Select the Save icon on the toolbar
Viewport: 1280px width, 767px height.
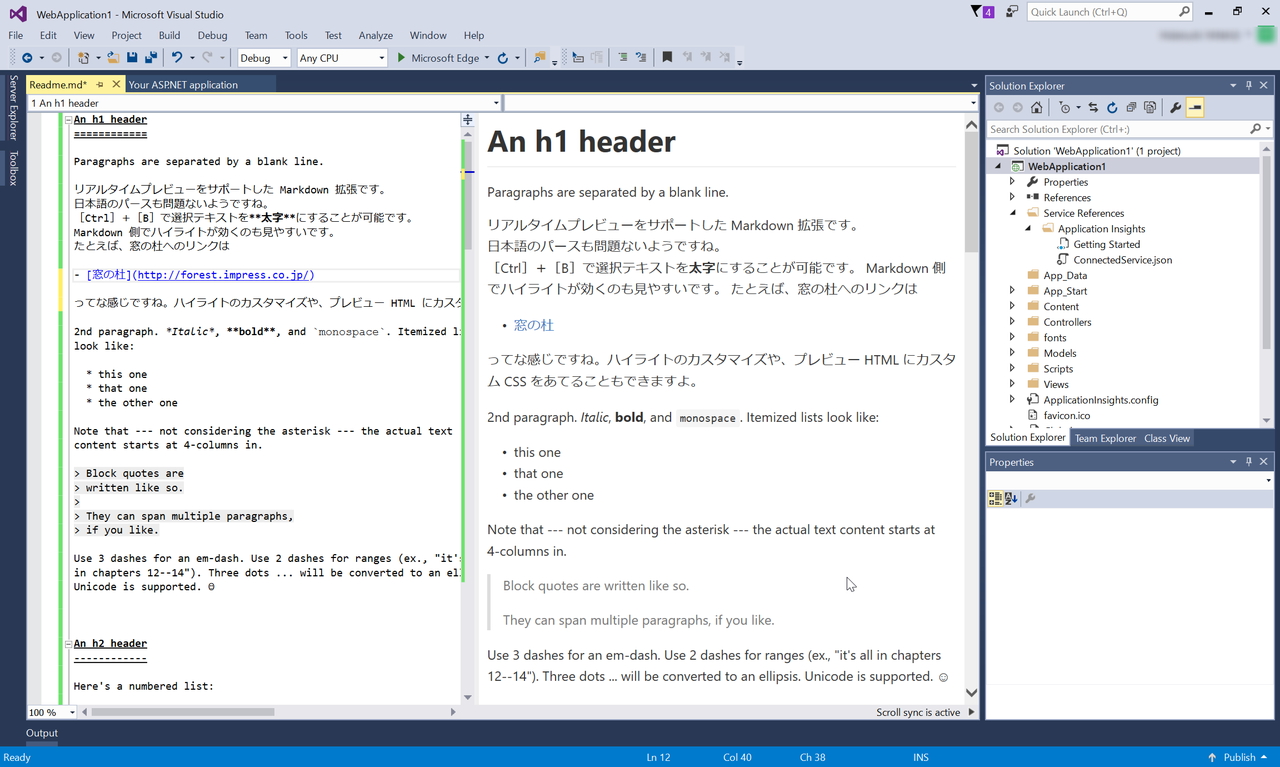click(132, 57)
